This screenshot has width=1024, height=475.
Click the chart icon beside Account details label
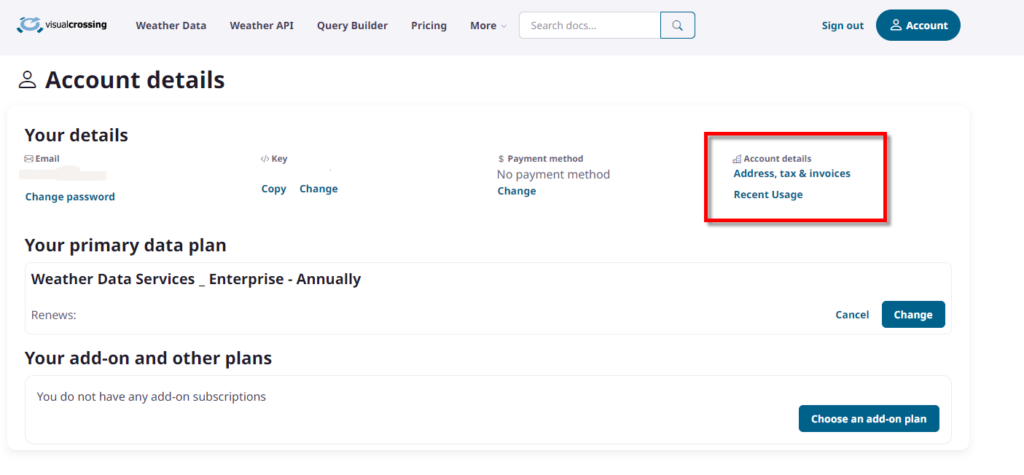(x=737, y=159)
